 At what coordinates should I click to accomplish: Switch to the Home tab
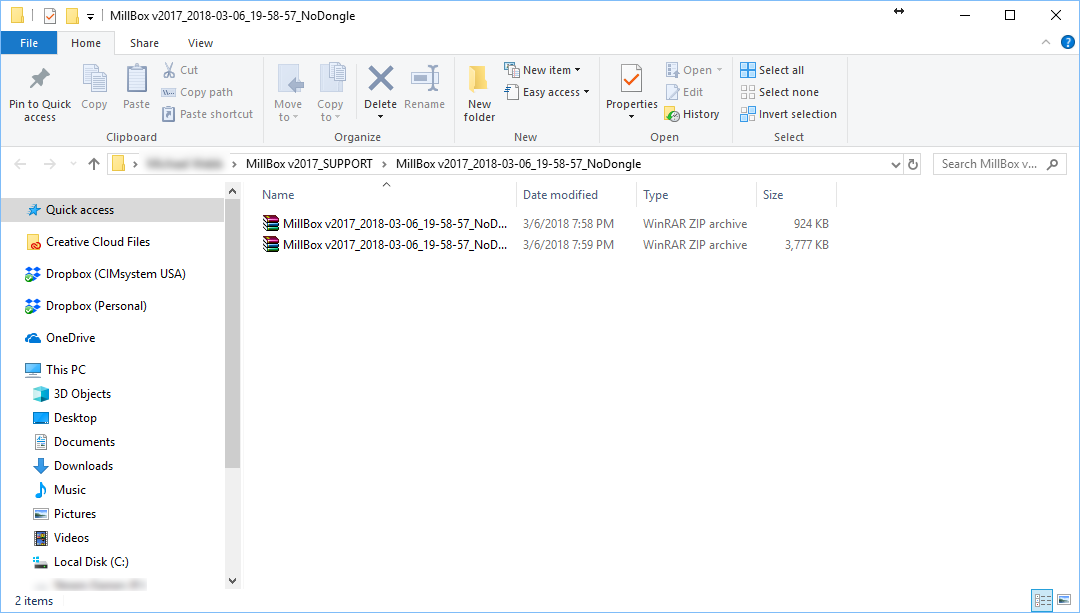[86, 43]
